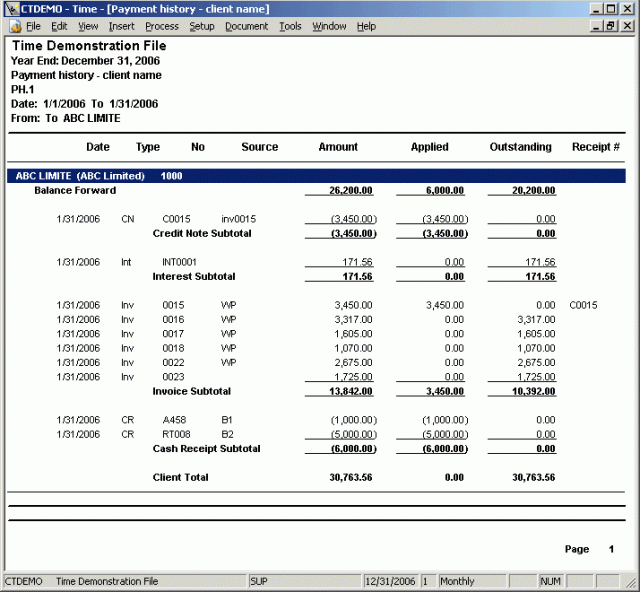Open the Setup menu

202,26
